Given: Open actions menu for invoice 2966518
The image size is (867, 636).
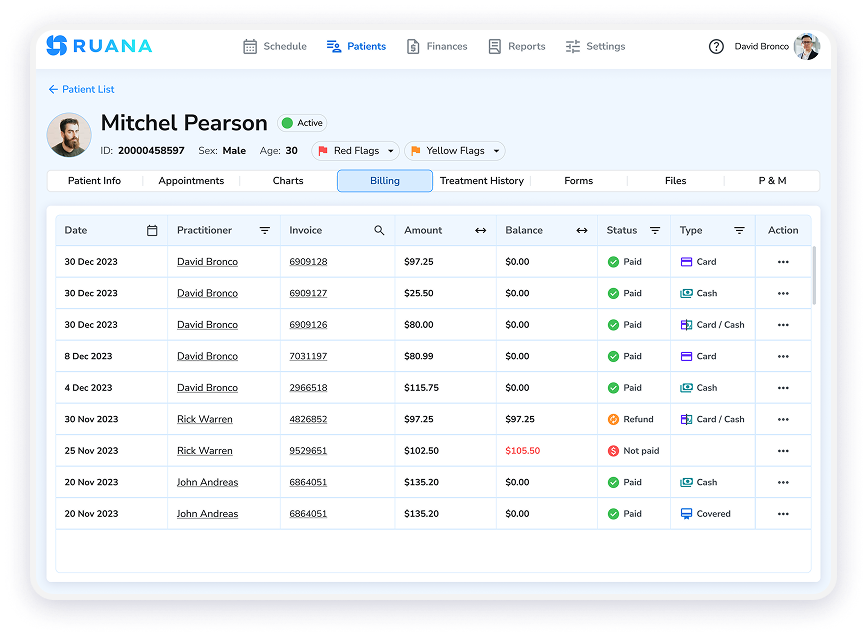Looking at the screenshot, I should tap(783, 388).
